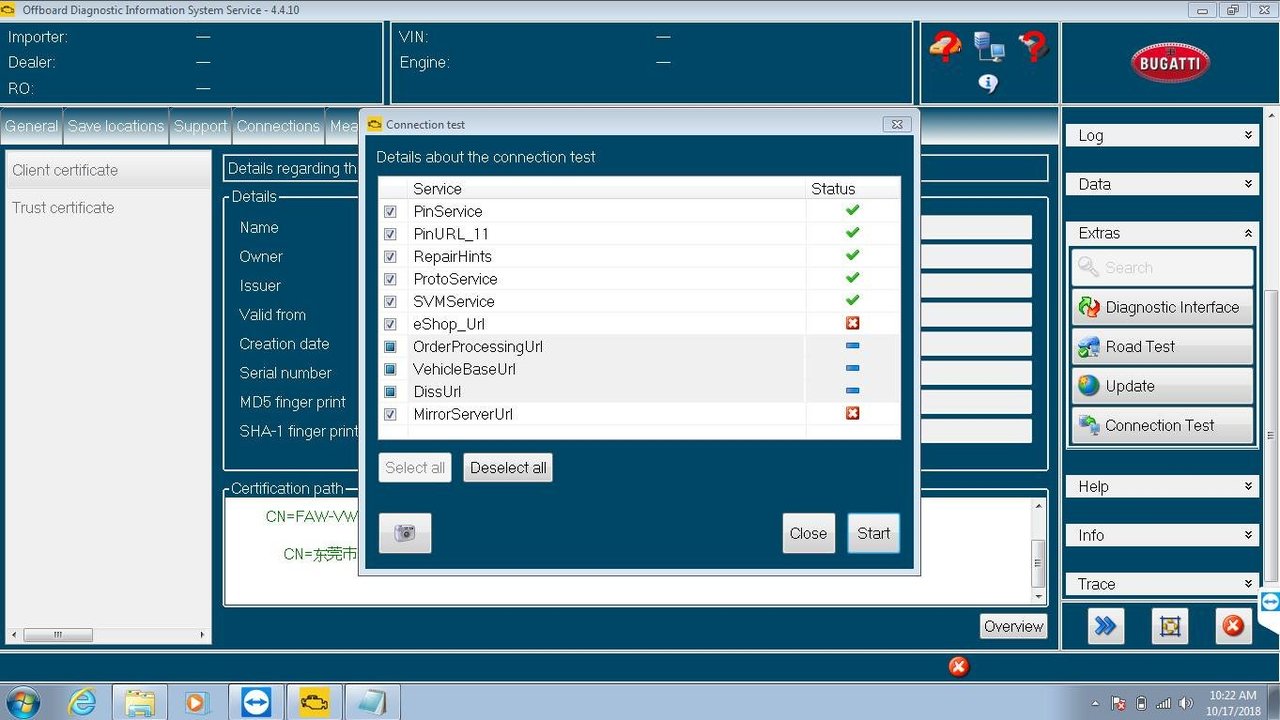
Task: Open the Connections tab
Action: pyautogui.click(x=278, y=126)
